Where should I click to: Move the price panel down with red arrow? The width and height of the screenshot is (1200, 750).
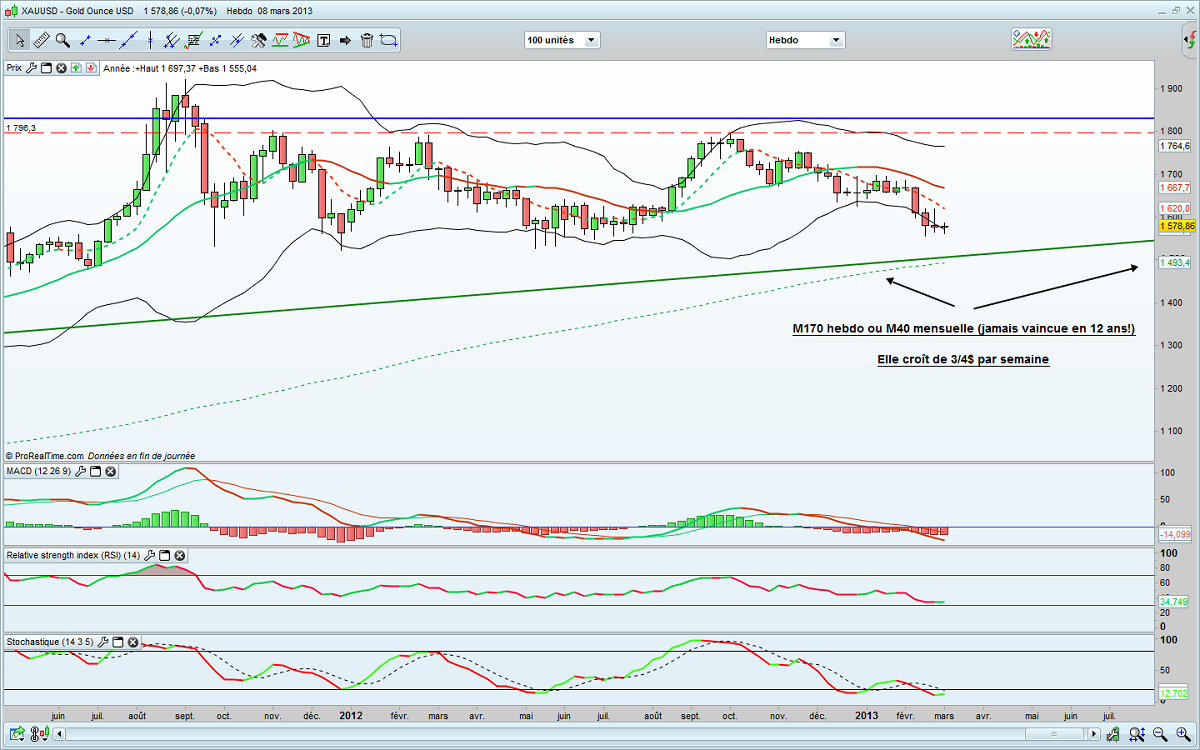click(91, 68)
